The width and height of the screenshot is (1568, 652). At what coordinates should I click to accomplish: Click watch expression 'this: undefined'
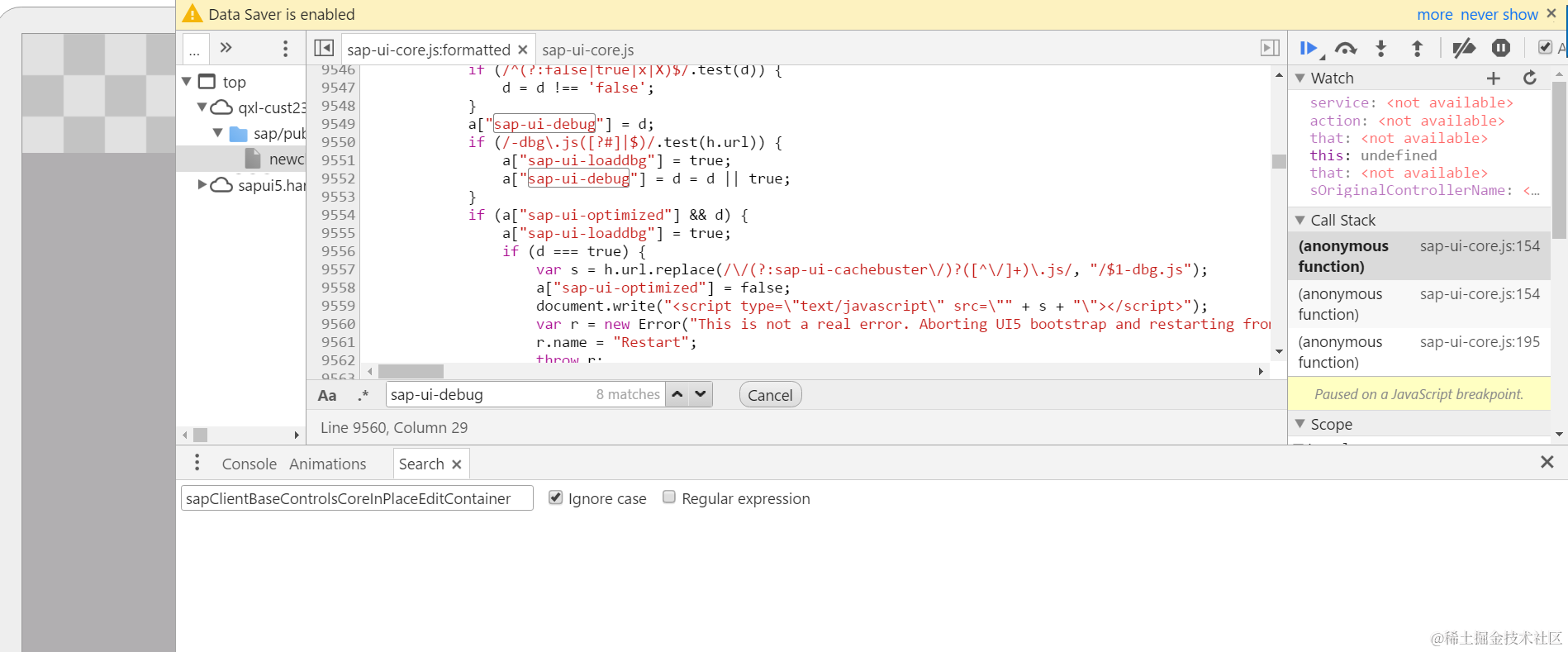point(1373,155)
